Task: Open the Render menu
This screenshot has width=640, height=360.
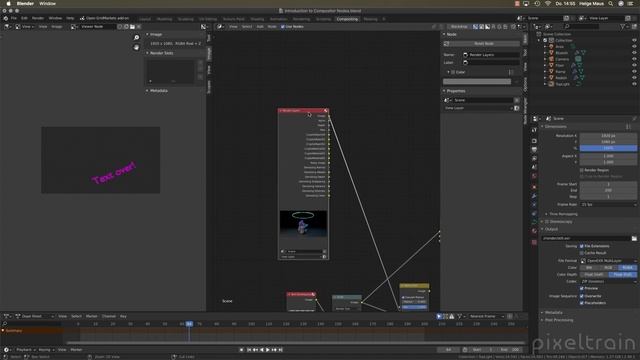Action: tap(38, 18)
